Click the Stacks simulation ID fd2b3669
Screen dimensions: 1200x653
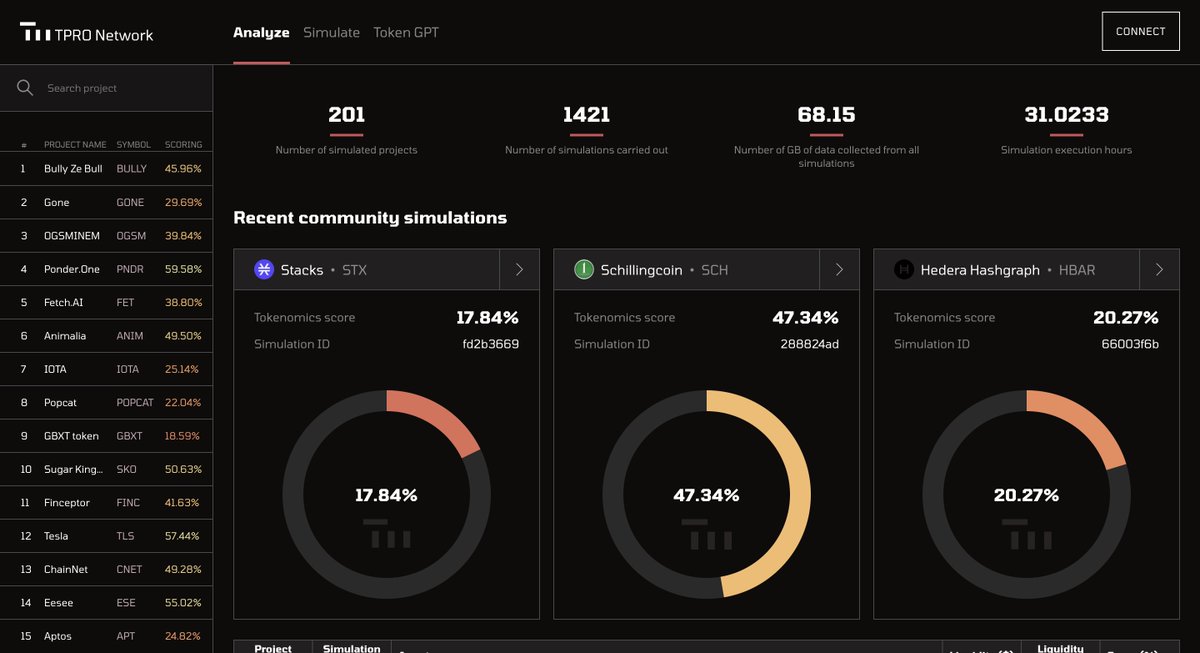490,344
